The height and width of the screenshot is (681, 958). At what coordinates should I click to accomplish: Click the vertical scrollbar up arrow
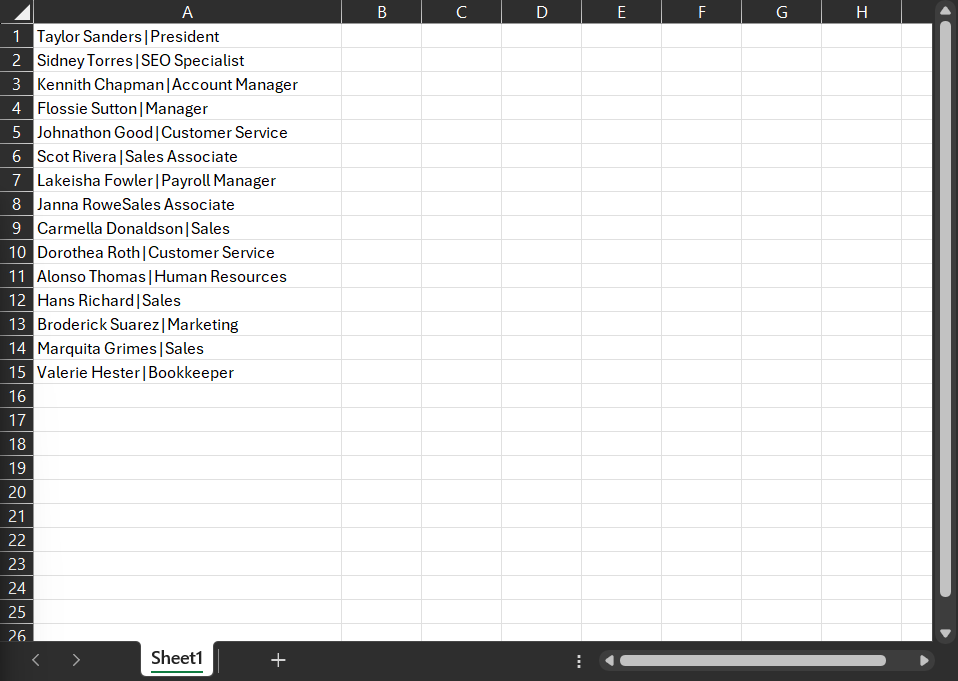(x=945, y=10)
